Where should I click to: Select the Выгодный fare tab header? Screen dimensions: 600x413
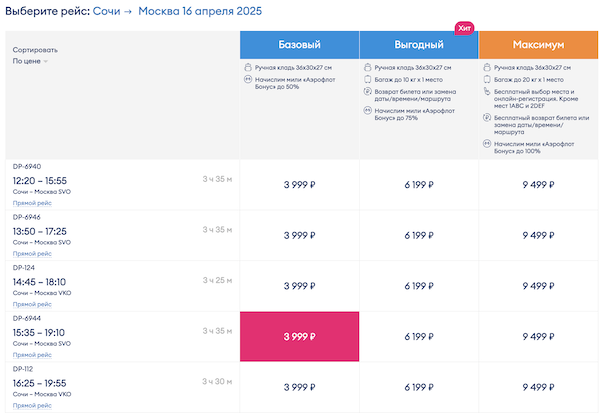click(418, 45)
